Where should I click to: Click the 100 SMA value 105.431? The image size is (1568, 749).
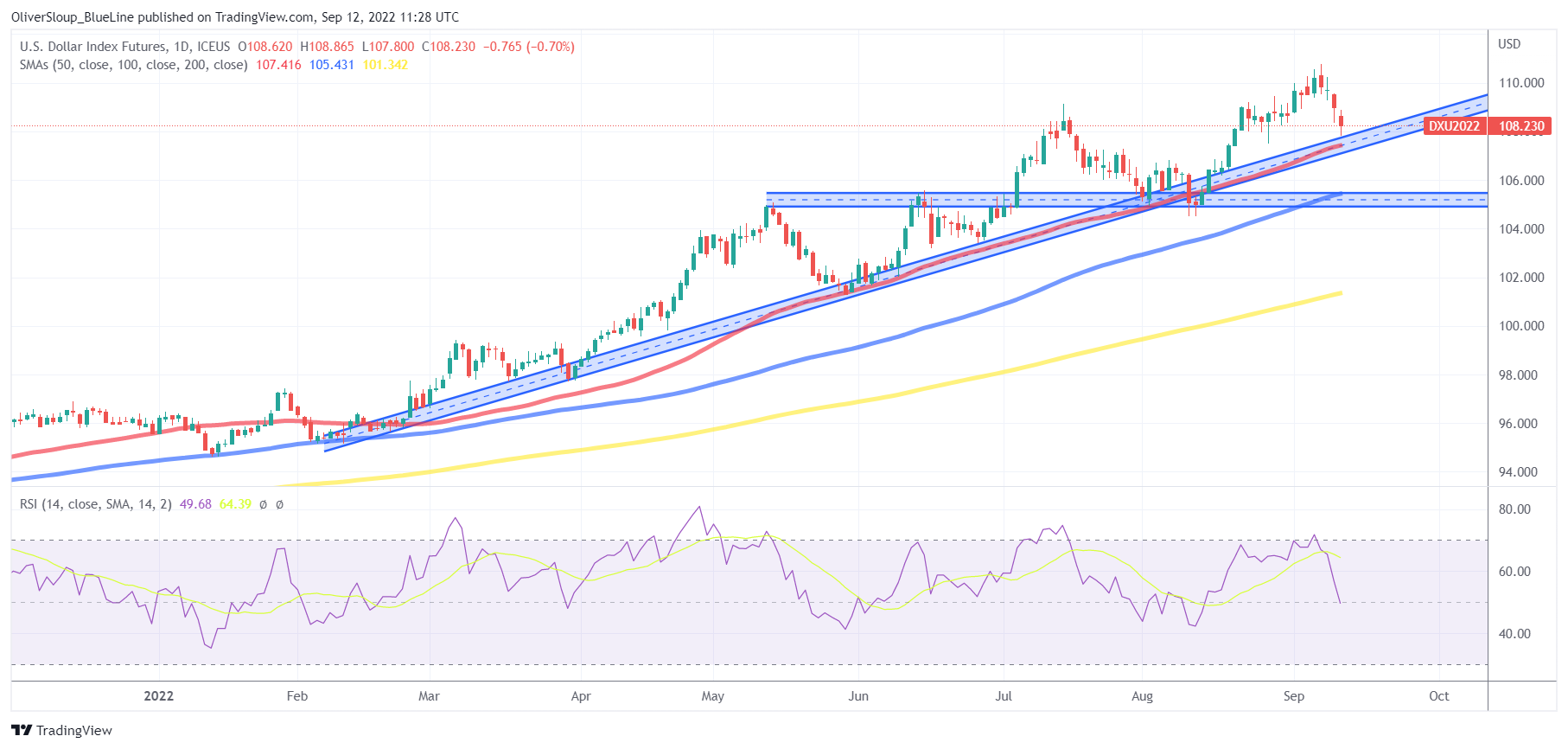[x=332, y=65]
